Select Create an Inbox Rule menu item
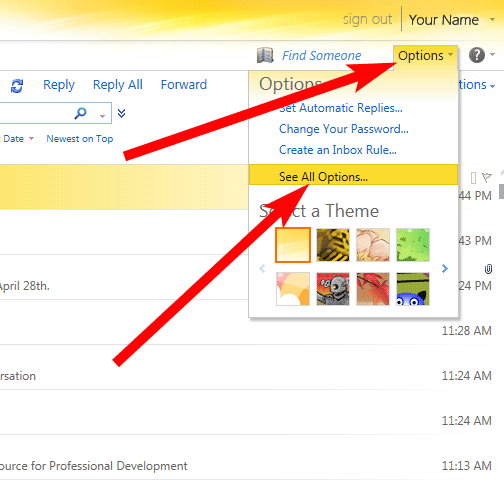Viewport: 504px width, 504px height. tap(338, 150)
